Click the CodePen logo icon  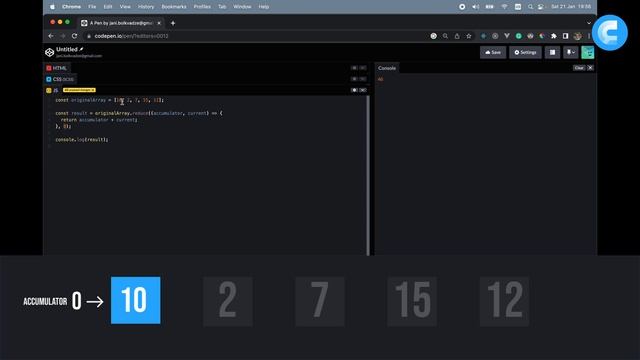point(49,52)
